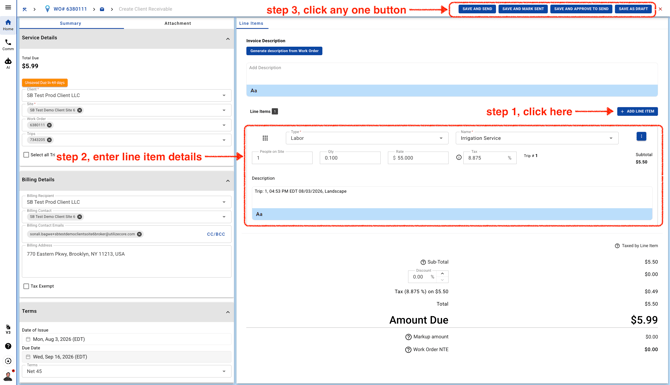Viewport: 670px width, 385px height.
Task: Close the receivable form with the red X
Action: click(660, 9)
